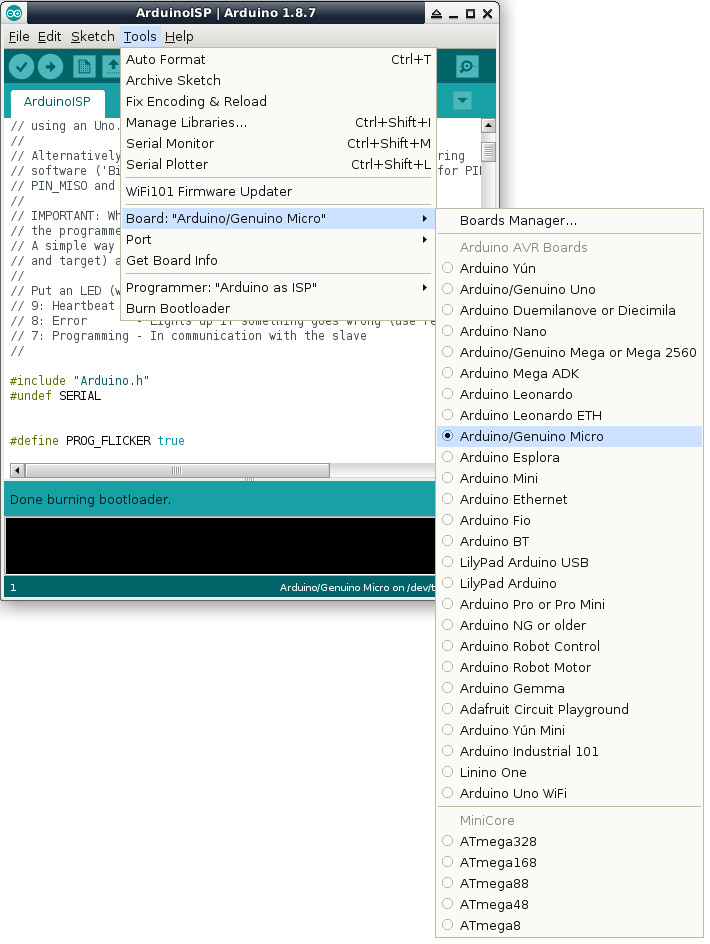
Task: Select the Arduino Yún Mini board
Action: [x=569, y=730]
